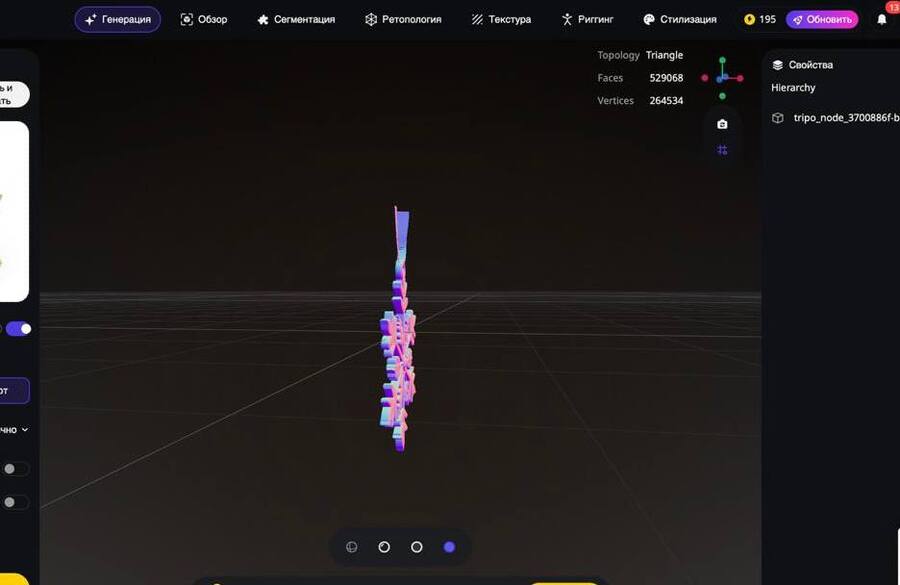900x585 pixels.
Task: Select the third render mode circle
Action: tap(417, 547)
